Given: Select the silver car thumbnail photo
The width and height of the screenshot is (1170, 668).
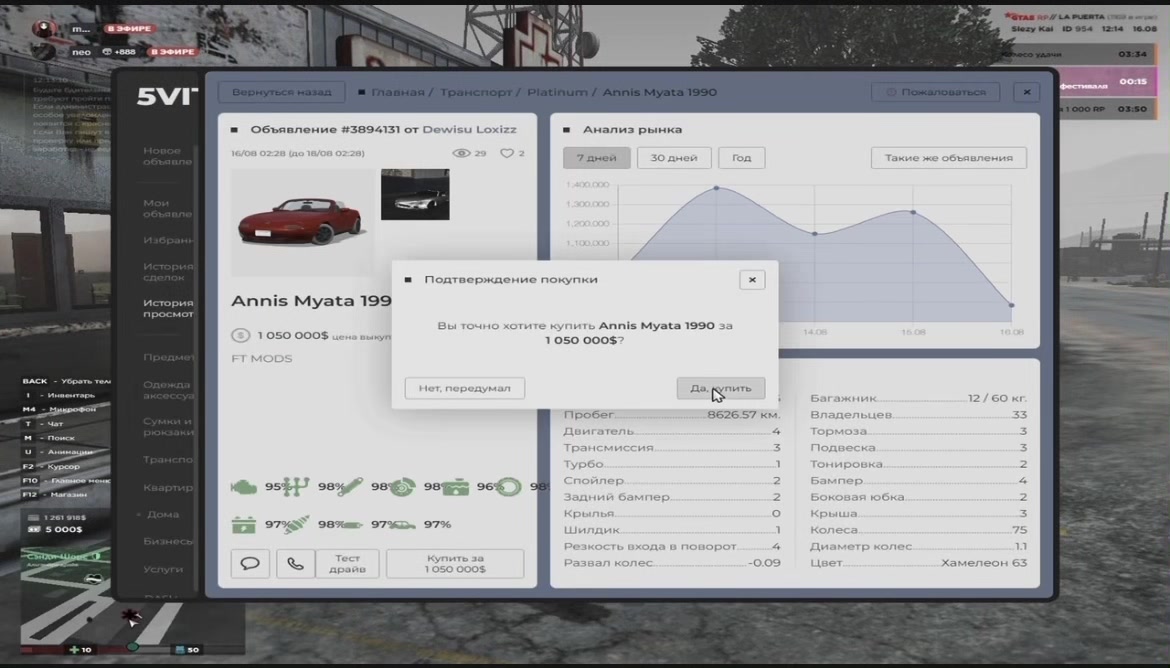Looking at the screenshot, I should coord(415,194).
